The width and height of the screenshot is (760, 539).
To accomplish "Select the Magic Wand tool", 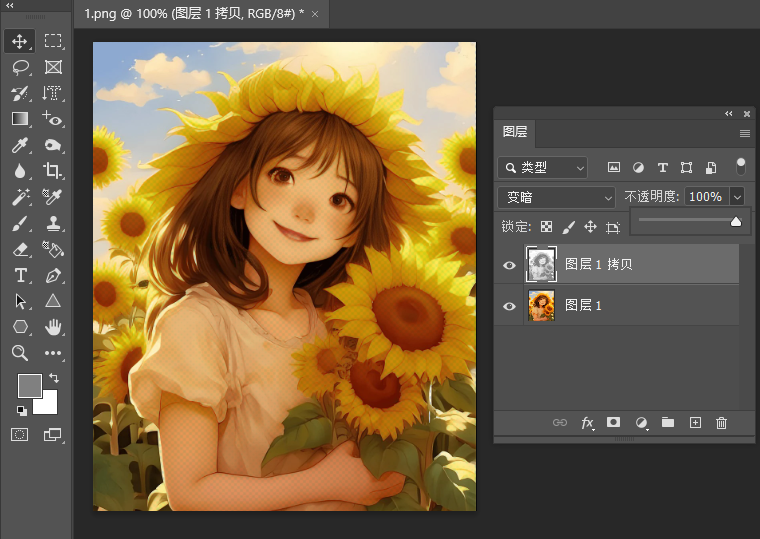I will [19, 197].
